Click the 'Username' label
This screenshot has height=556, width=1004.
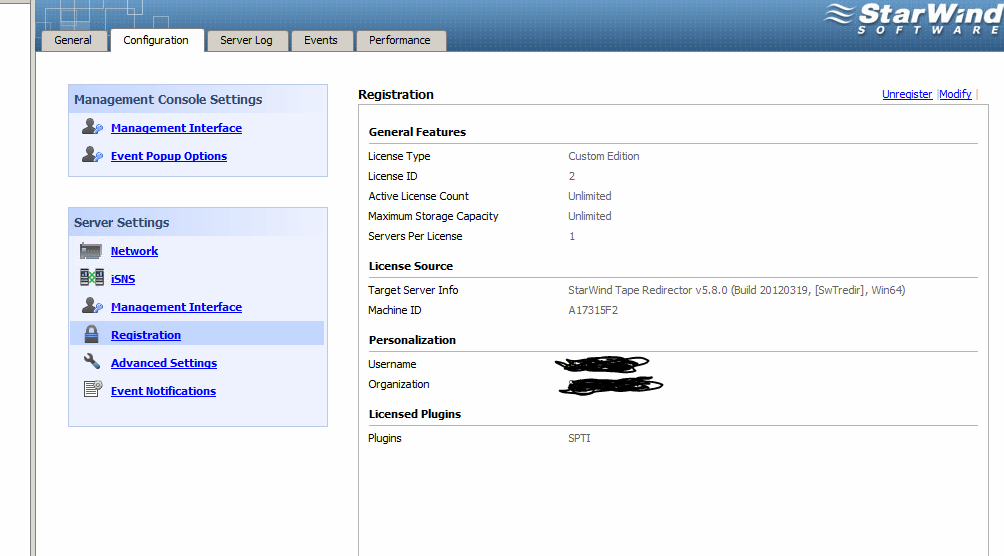point(392,364)
